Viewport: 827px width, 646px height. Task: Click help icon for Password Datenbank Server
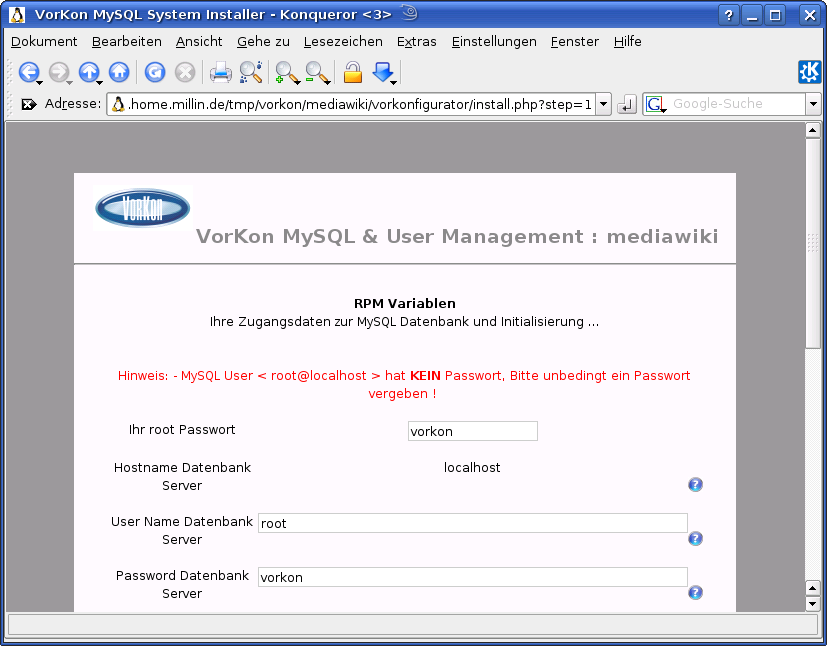[x=695, y=592]
